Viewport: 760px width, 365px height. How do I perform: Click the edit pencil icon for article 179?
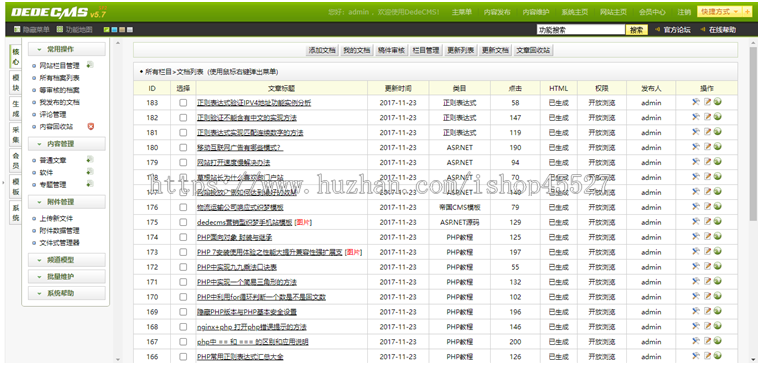tap(707, 162)
